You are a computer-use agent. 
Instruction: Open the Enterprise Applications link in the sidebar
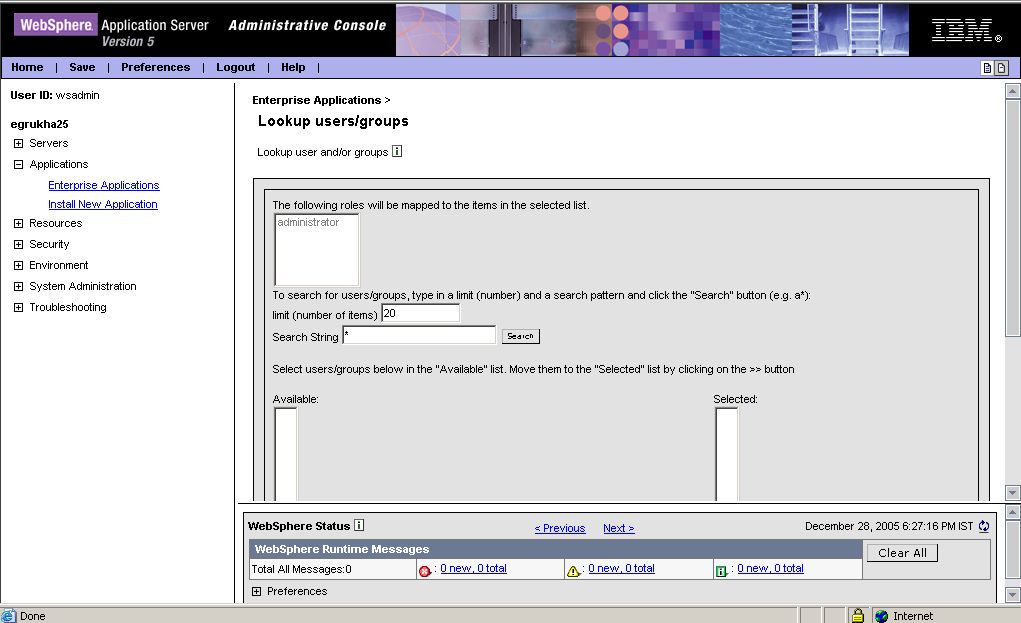(x=104, y=185)
